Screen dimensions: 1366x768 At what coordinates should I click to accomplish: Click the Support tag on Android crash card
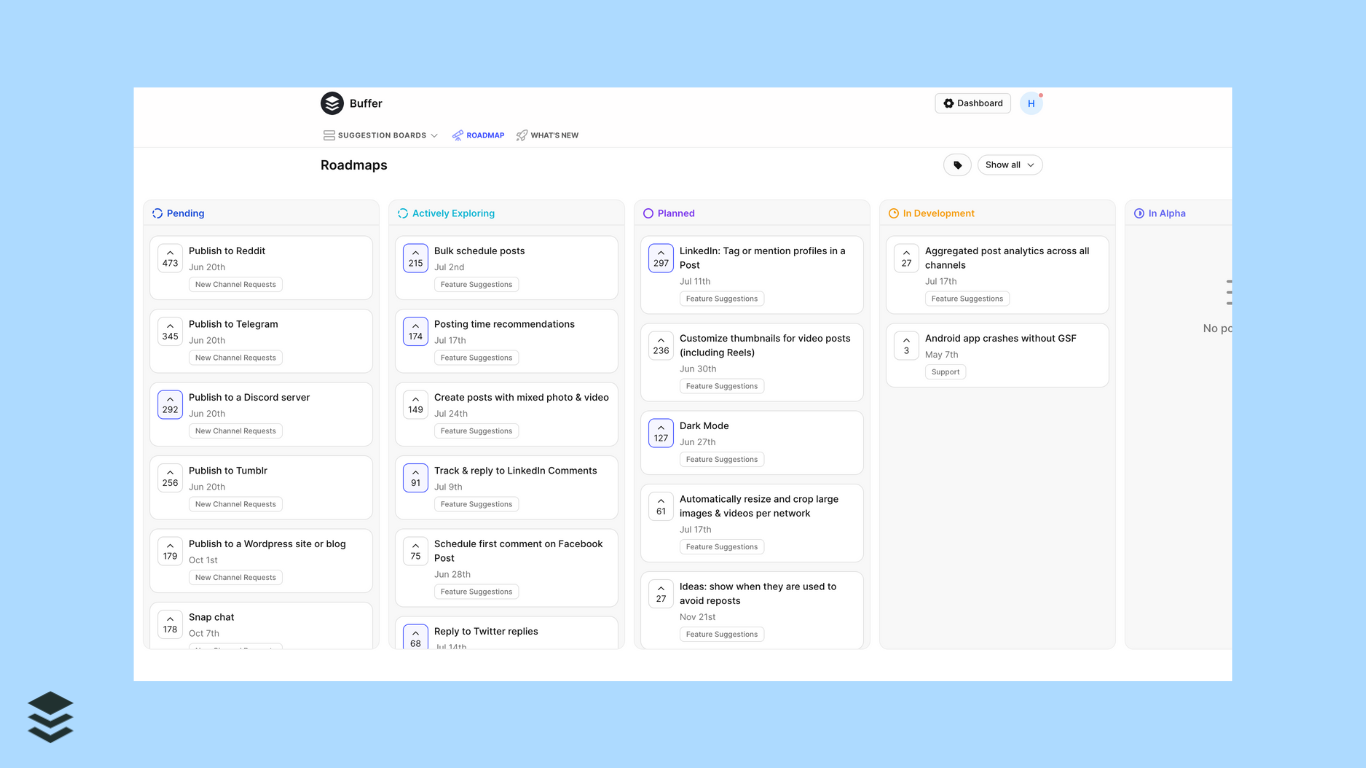click(945, 372)
